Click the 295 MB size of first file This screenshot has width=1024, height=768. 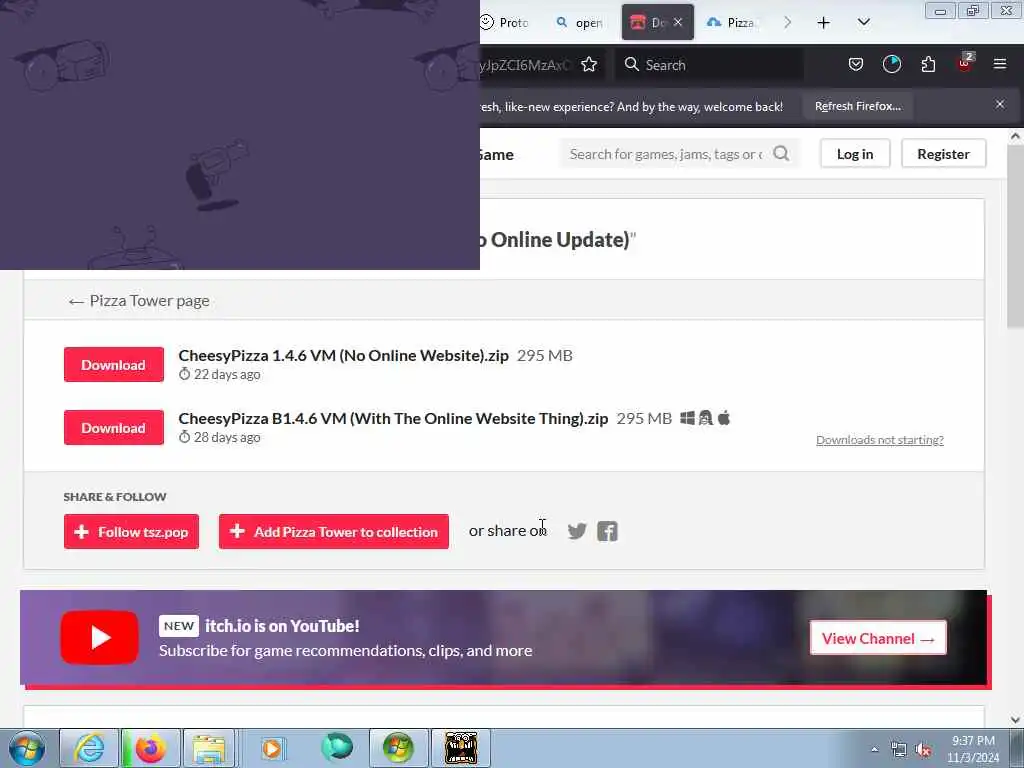545,356
